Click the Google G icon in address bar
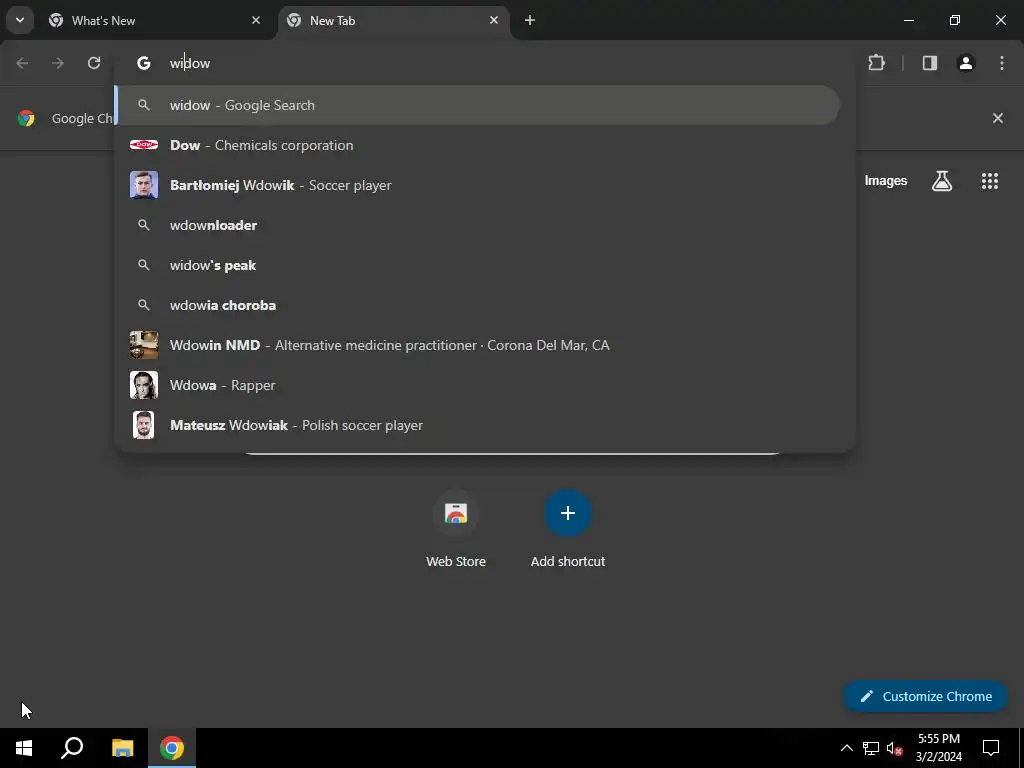 pos(144,63)
